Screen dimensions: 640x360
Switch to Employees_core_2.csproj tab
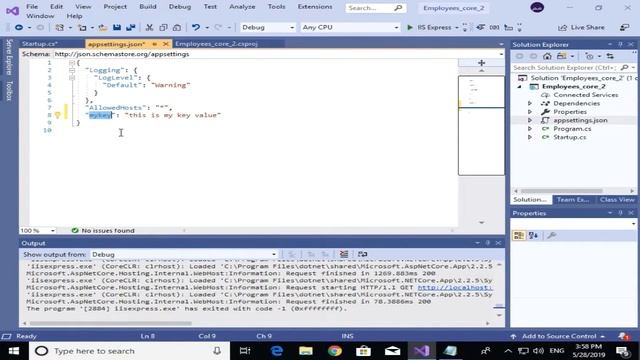[216, 44]
